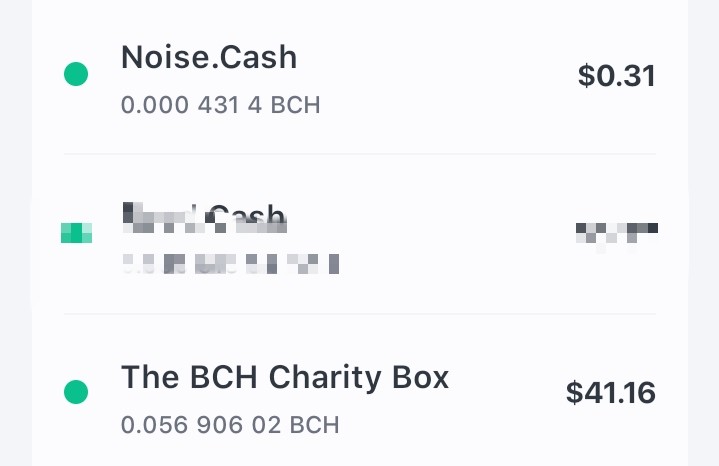
Task: Open the Noise.Cash wallet by its name
Action: point(209,57)
